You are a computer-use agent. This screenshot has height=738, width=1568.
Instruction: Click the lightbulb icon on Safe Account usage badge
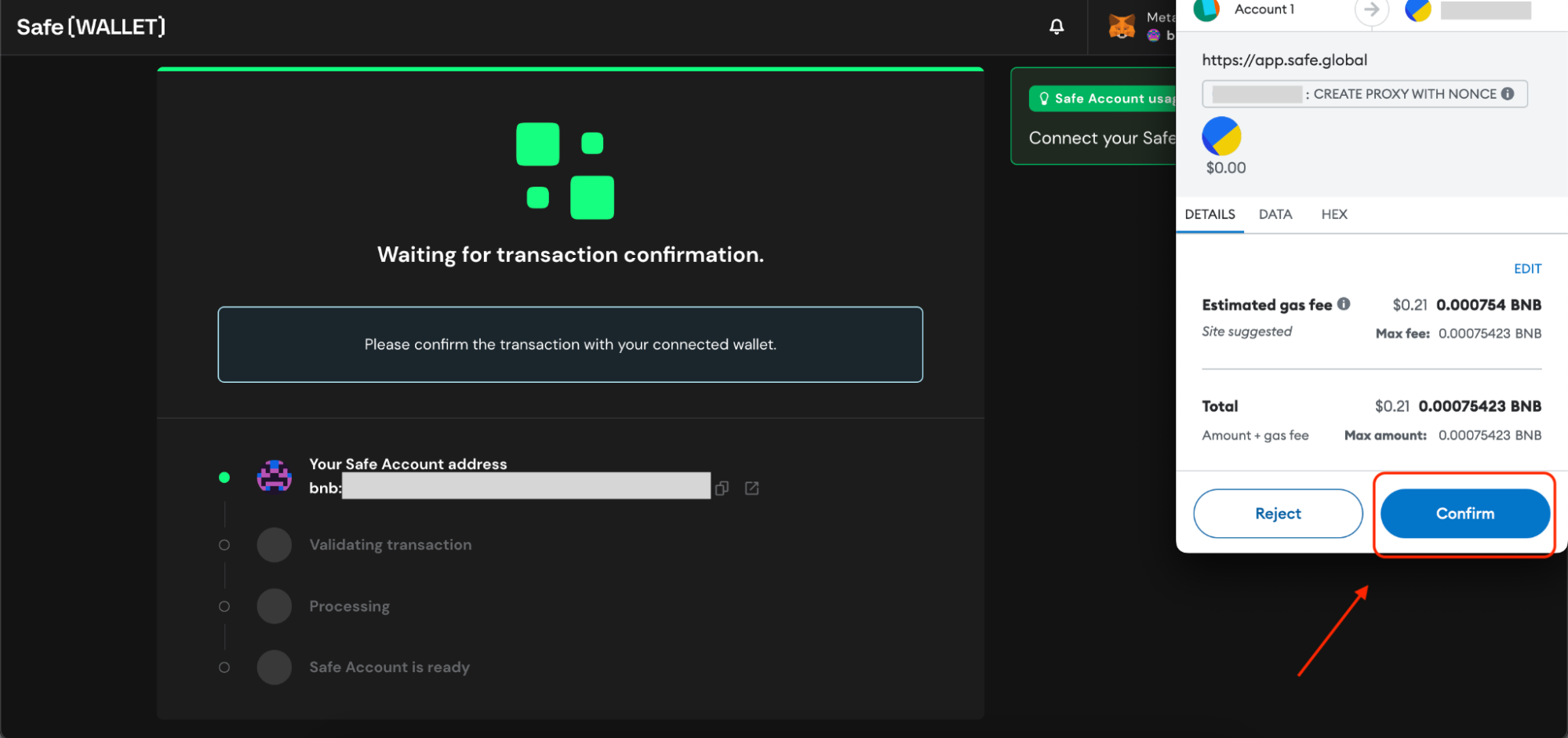1043,97
